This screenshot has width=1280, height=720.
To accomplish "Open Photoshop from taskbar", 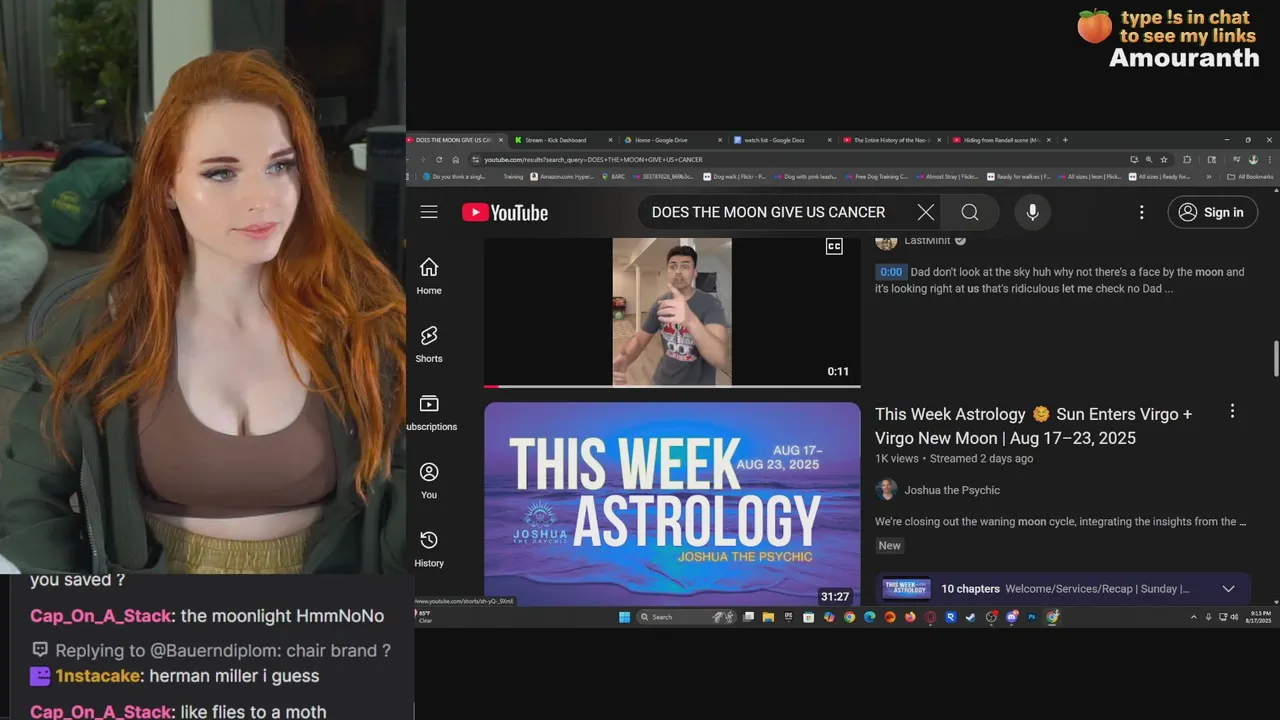I will point(1031,617).
